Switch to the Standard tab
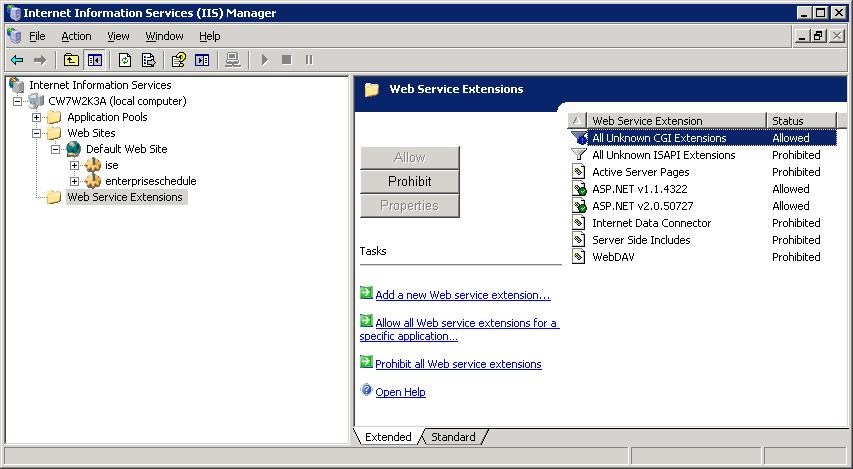 click(x=453, y=437)
